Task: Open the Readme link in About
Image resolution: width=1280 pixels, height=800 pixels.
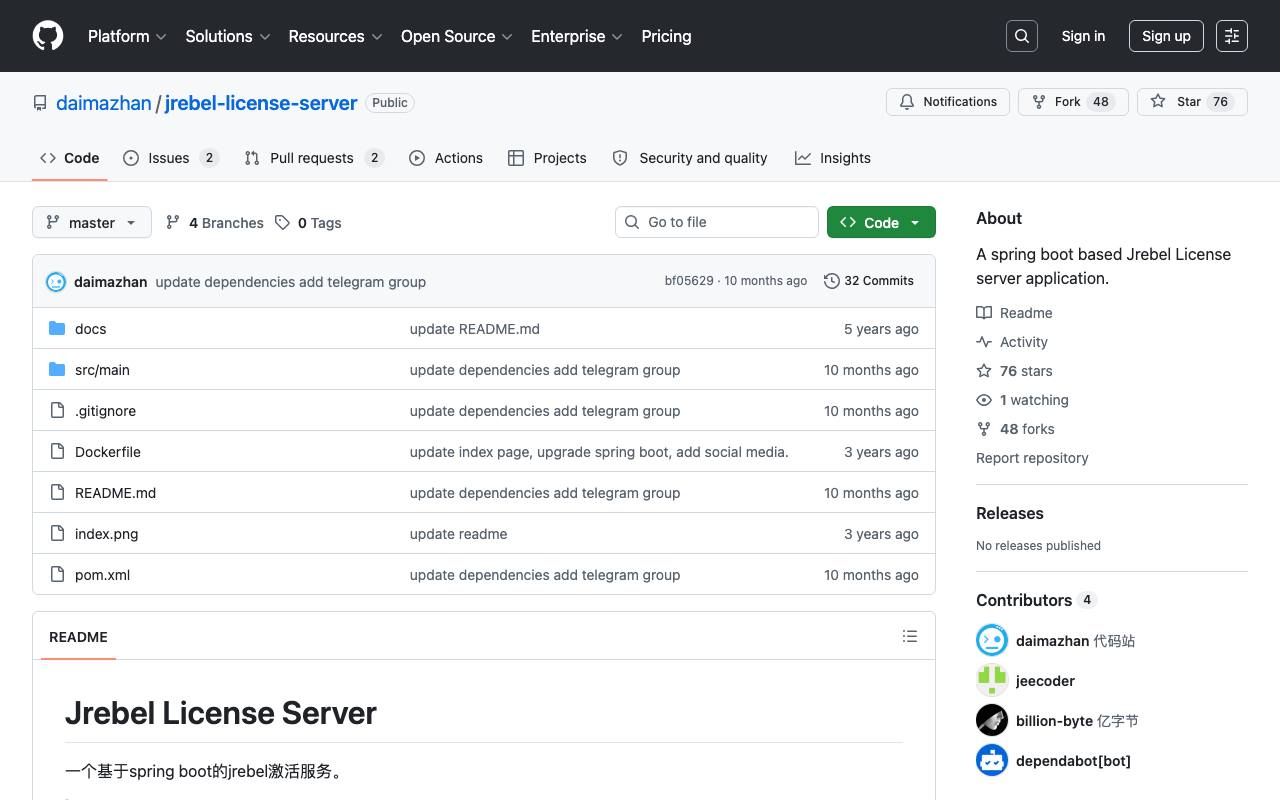Action: click(1014, 313)
